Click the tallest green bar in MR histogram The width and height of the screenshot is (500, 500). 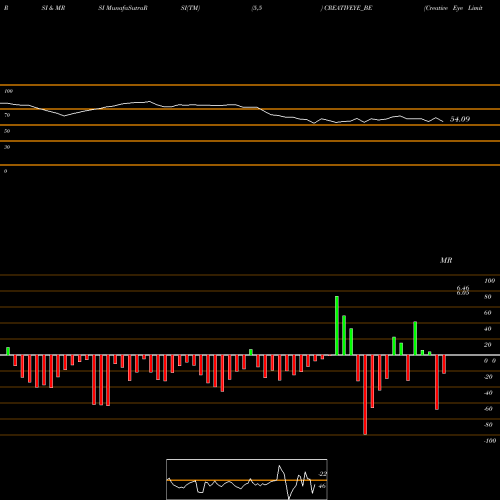[x=337, y=326]
